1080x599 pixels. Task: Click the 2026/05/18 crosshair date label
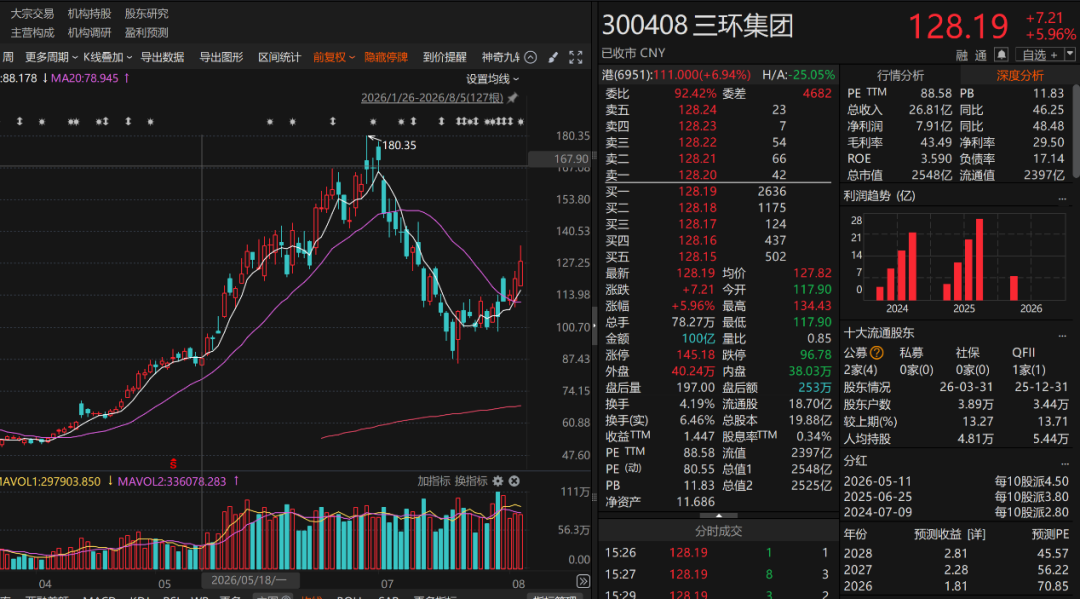point(248,580)
